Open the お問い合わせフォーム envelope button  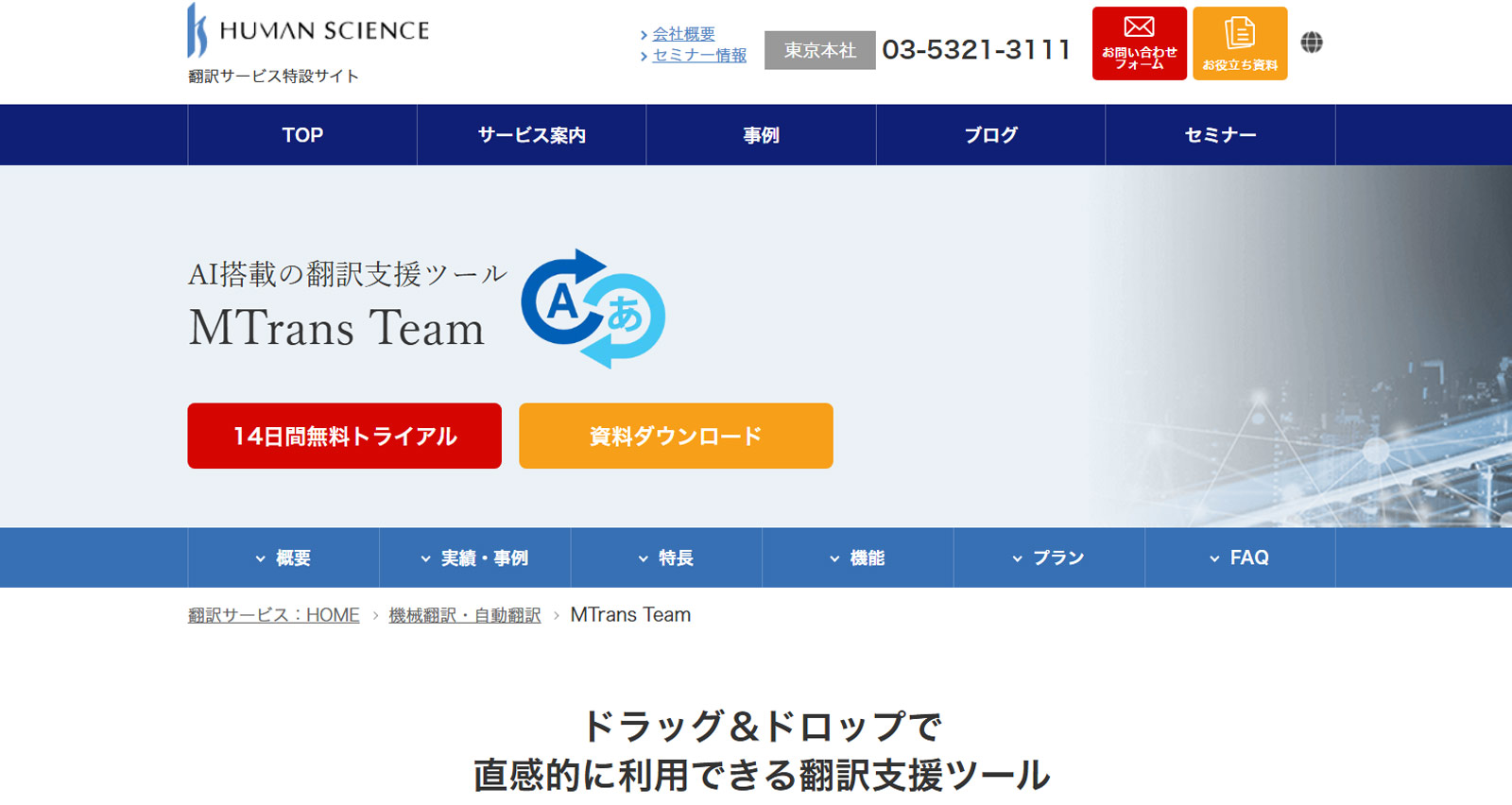[1140, 43]
